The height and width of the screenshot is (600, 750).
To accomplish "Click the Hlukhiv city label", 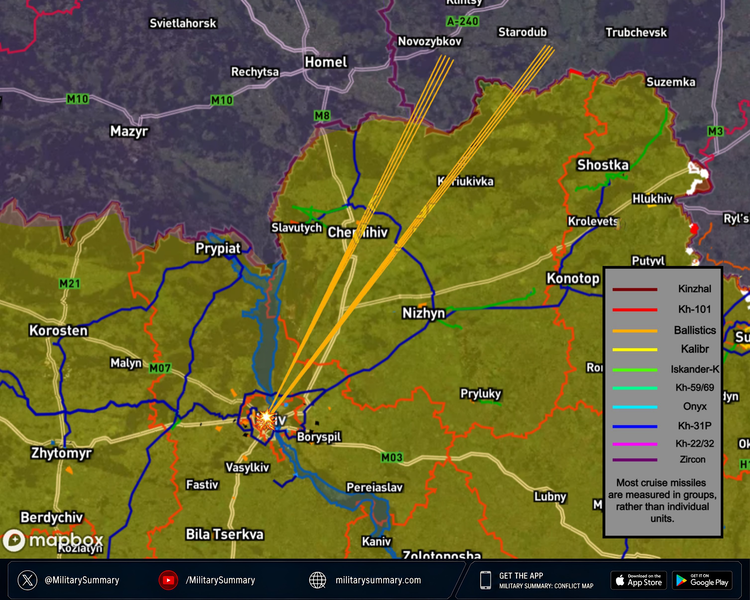I will coord(652,199).
